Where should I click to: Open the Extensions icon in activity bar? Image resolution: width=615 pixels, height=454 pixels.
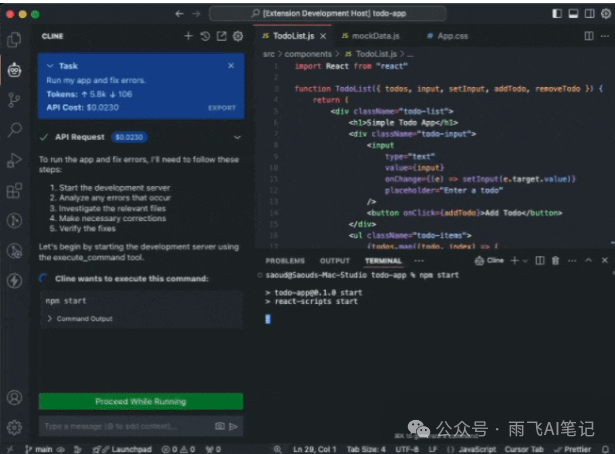click(x=15, y=191)
